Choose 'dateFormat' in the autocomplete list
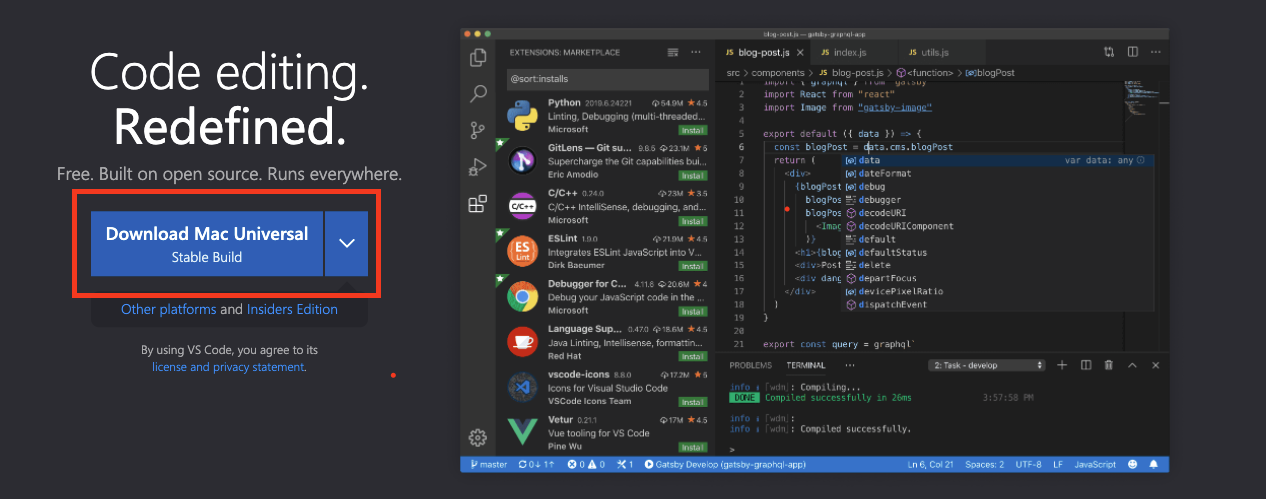Screen dimensions: 1266x499 coord(1000,173)
